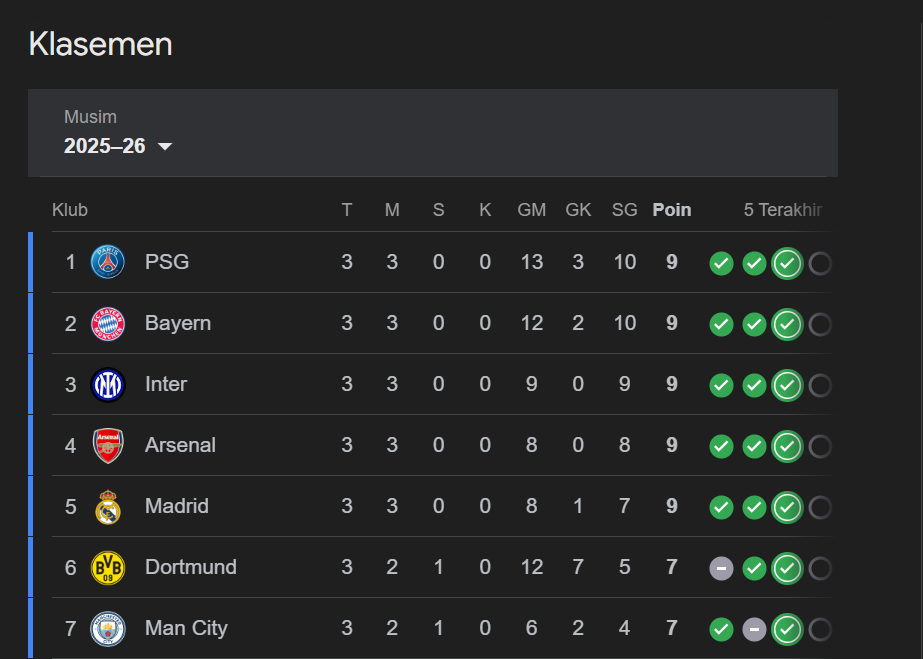The image size is (923, 659).
Task: Open the Dortmund team name link
Action: click(x=191, y=568)
